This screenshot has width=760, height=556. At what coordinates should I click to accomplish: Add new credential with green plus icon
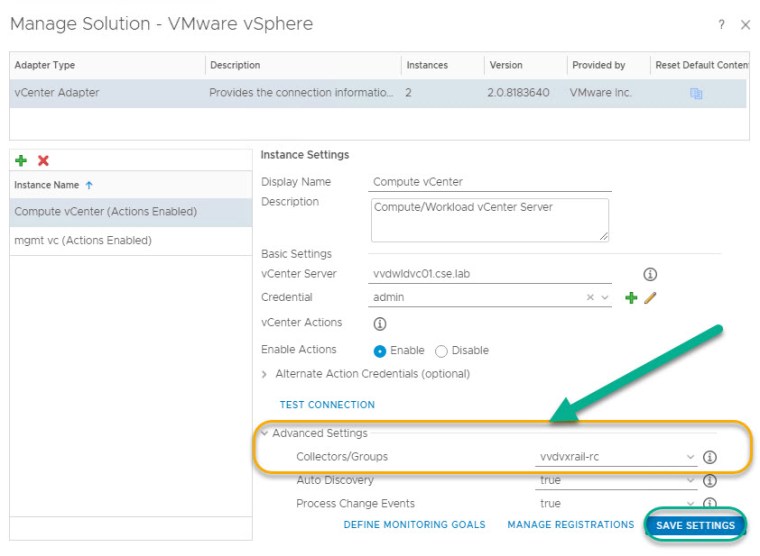click(631, 298)
